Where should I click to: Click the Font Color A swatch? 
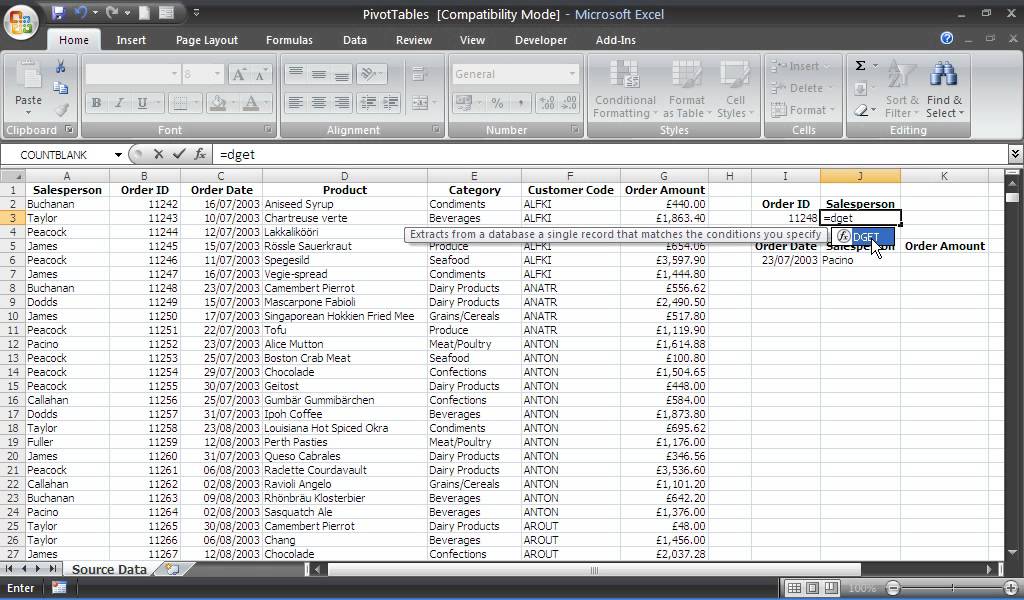(x=251, y=103)
